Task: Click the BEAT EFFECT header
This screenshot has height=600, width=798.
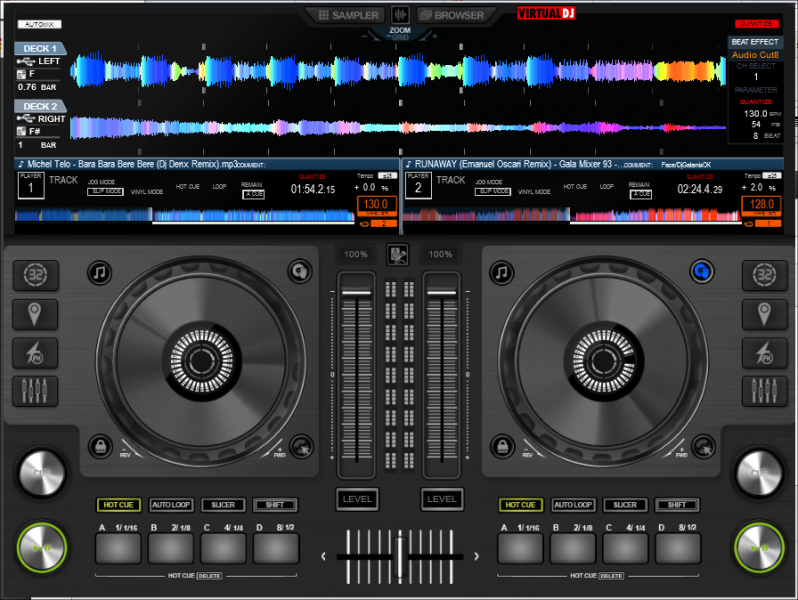Action: coord(755,42)
